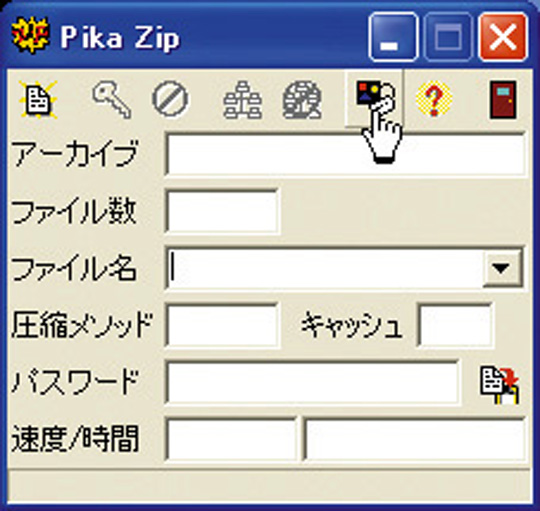Click the time field at right of 速度/時間 row
This screenshot has width=540, height=511.
[415, 439]
